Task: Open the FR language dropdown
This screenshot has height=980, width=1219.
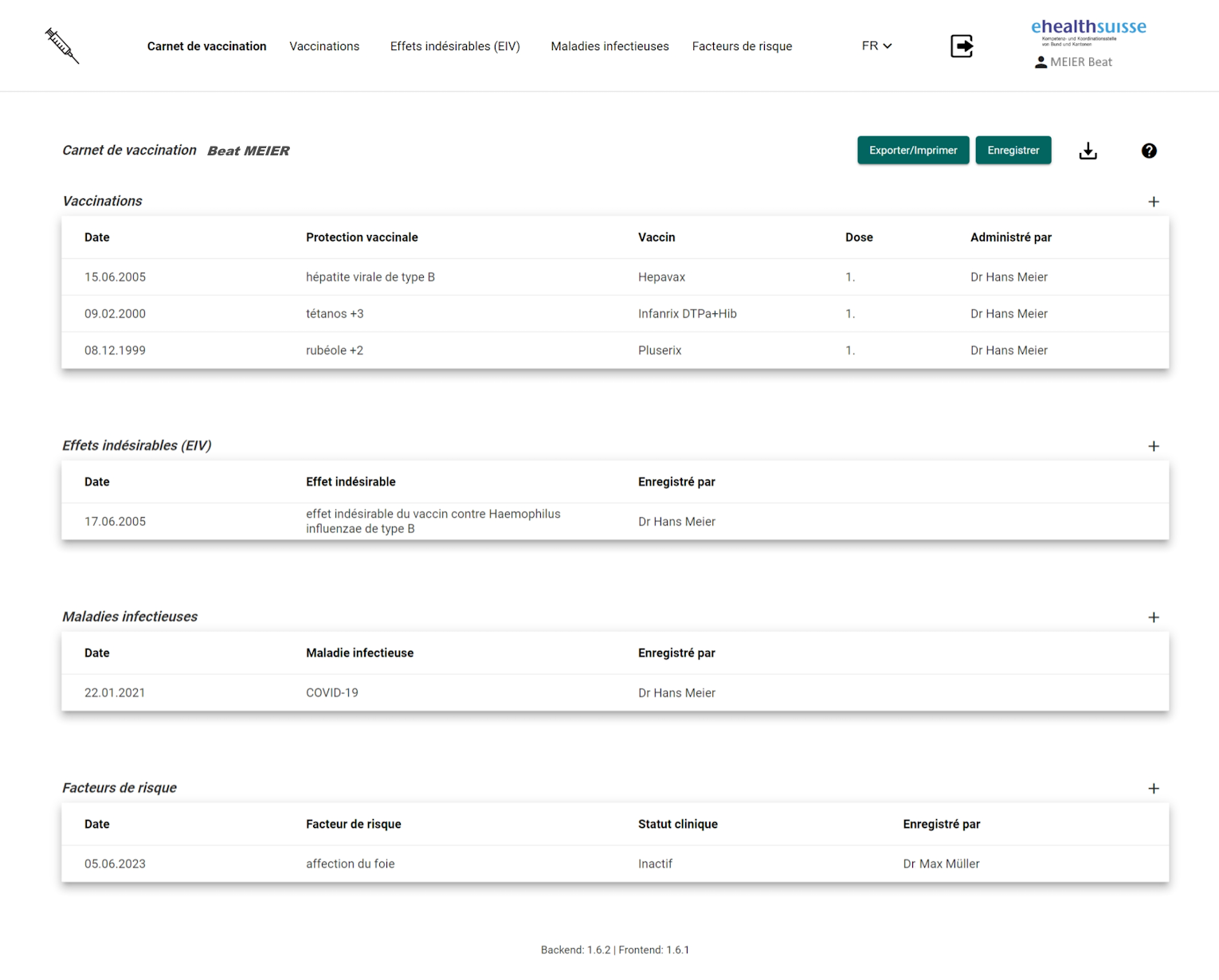Action: coord(876,46)
